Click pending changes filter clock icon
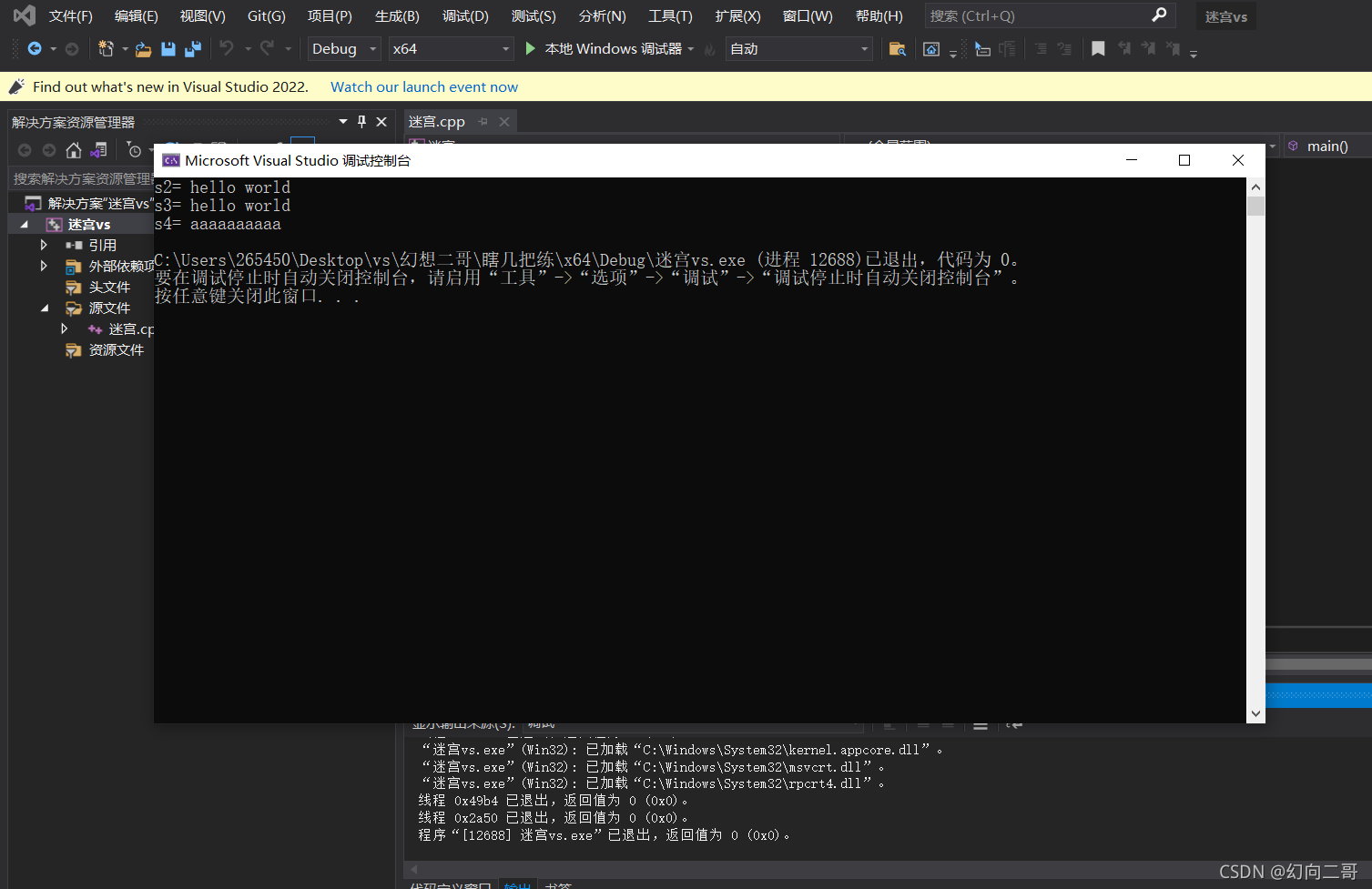The width and height of the screenshot is (1372, 889). click(x=134, y=150)
